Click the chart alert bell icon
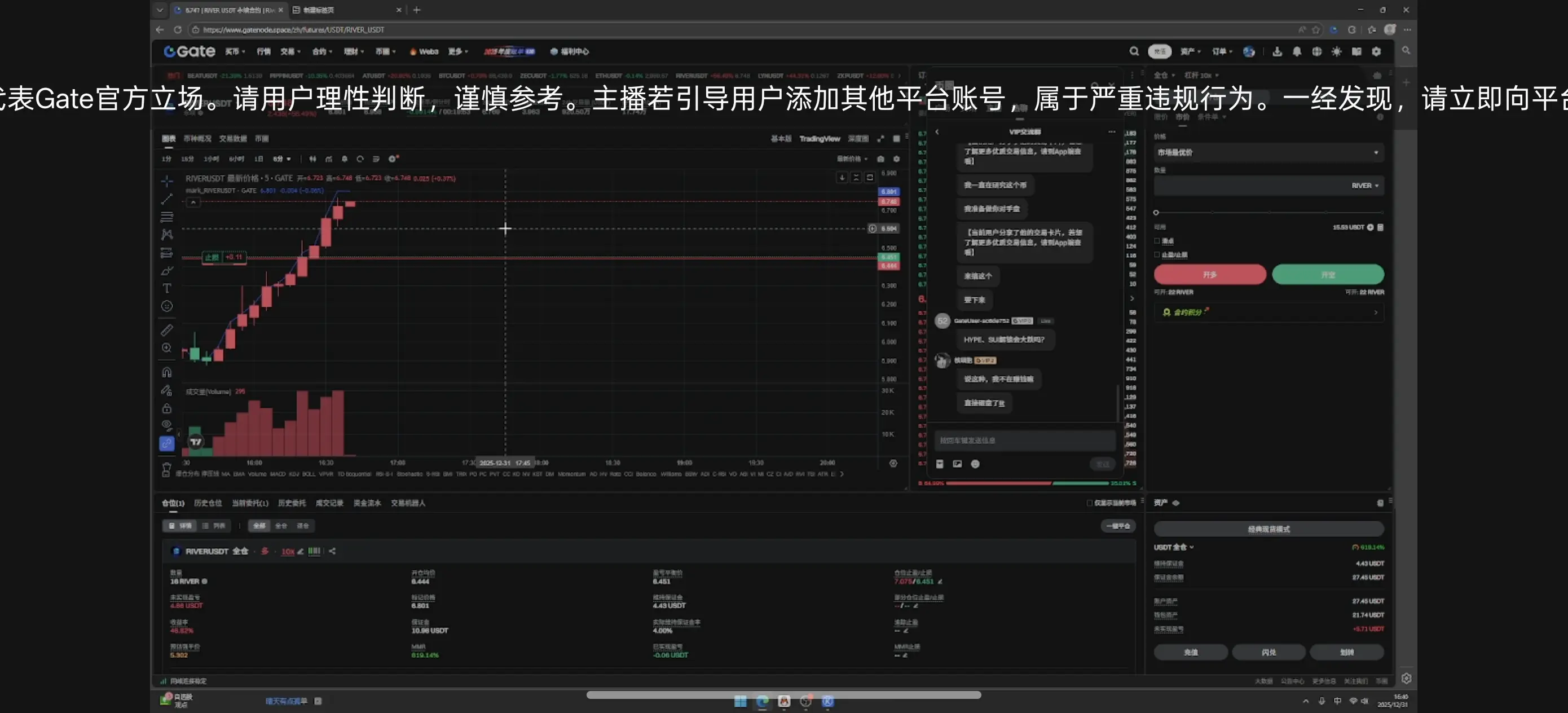 coord(345,159)
